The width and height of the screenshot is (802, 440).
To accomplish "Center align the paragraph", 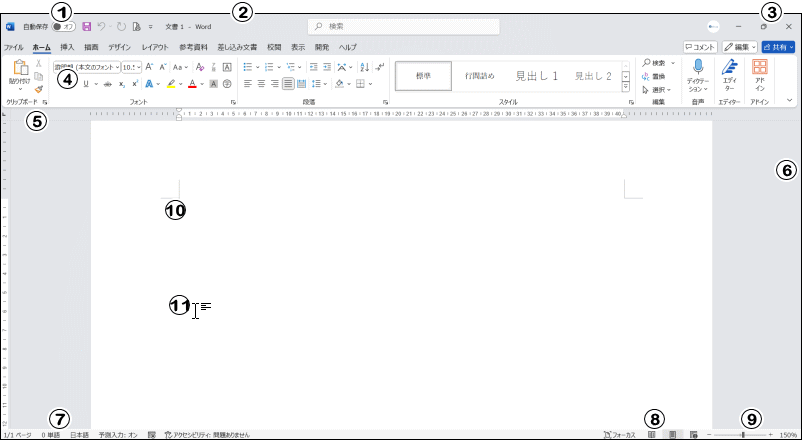I will (x=261, y=84).
